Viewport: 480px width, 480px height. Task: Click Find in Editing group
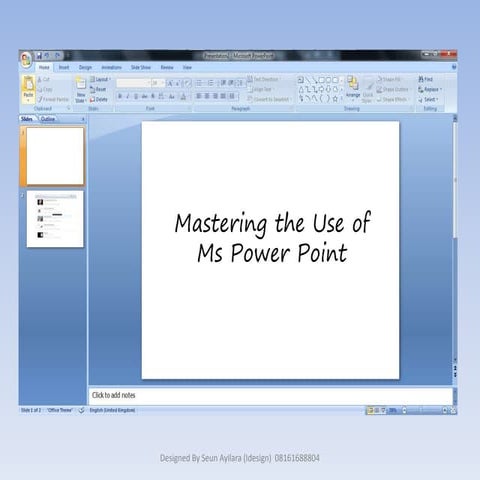point(425,79)
